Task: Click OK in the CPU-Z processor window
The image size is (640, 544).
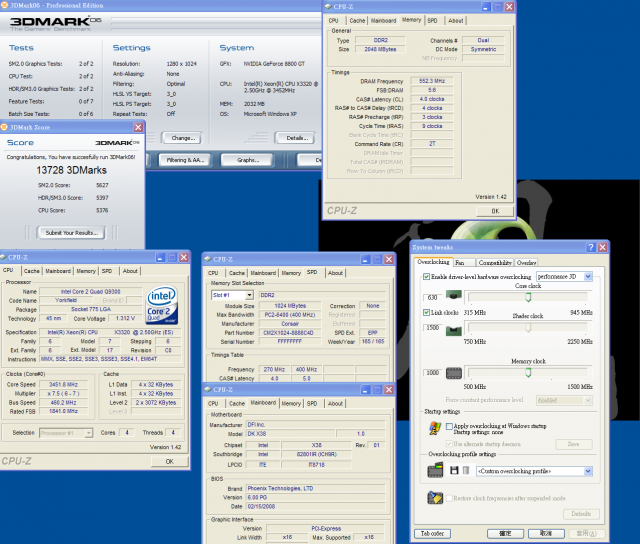Action: click(x=169, y=461)
